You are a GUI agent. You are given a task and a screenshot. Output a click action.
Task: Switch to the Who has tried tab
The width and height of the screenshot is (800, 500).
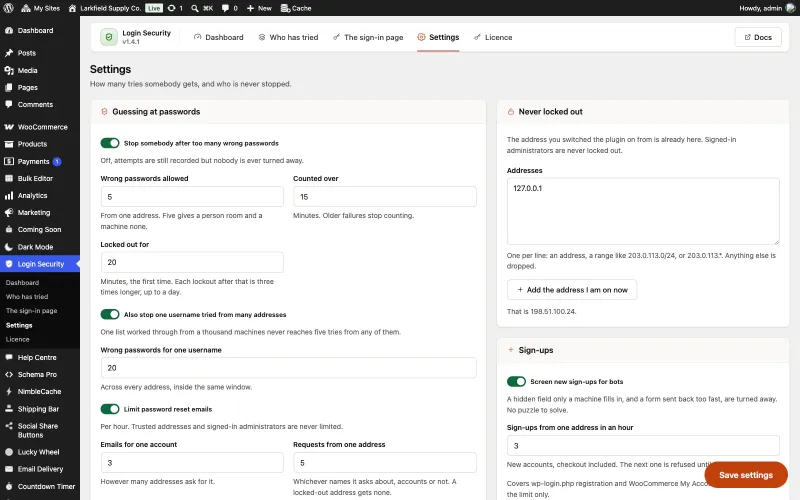pos(288,37)
